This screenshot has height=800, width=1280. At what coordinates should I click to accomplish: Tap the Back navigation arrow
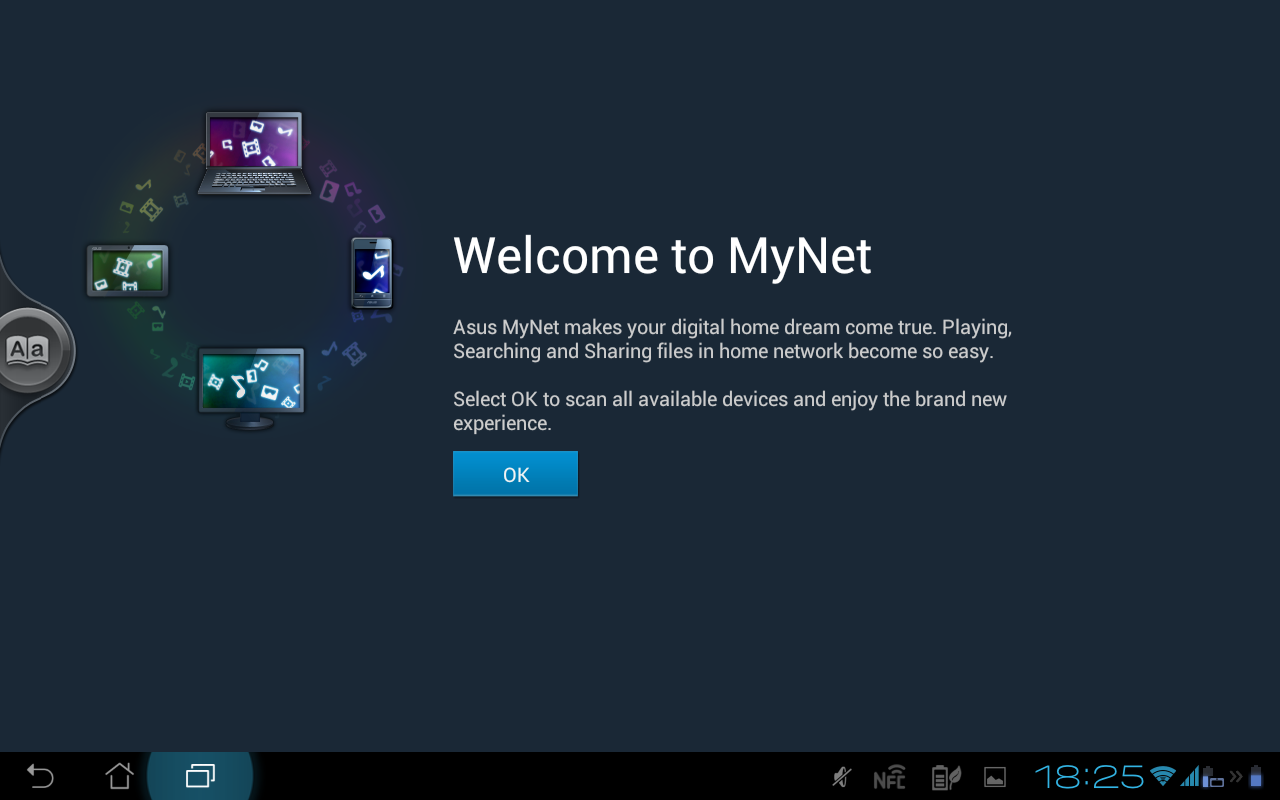pos(40,776)
